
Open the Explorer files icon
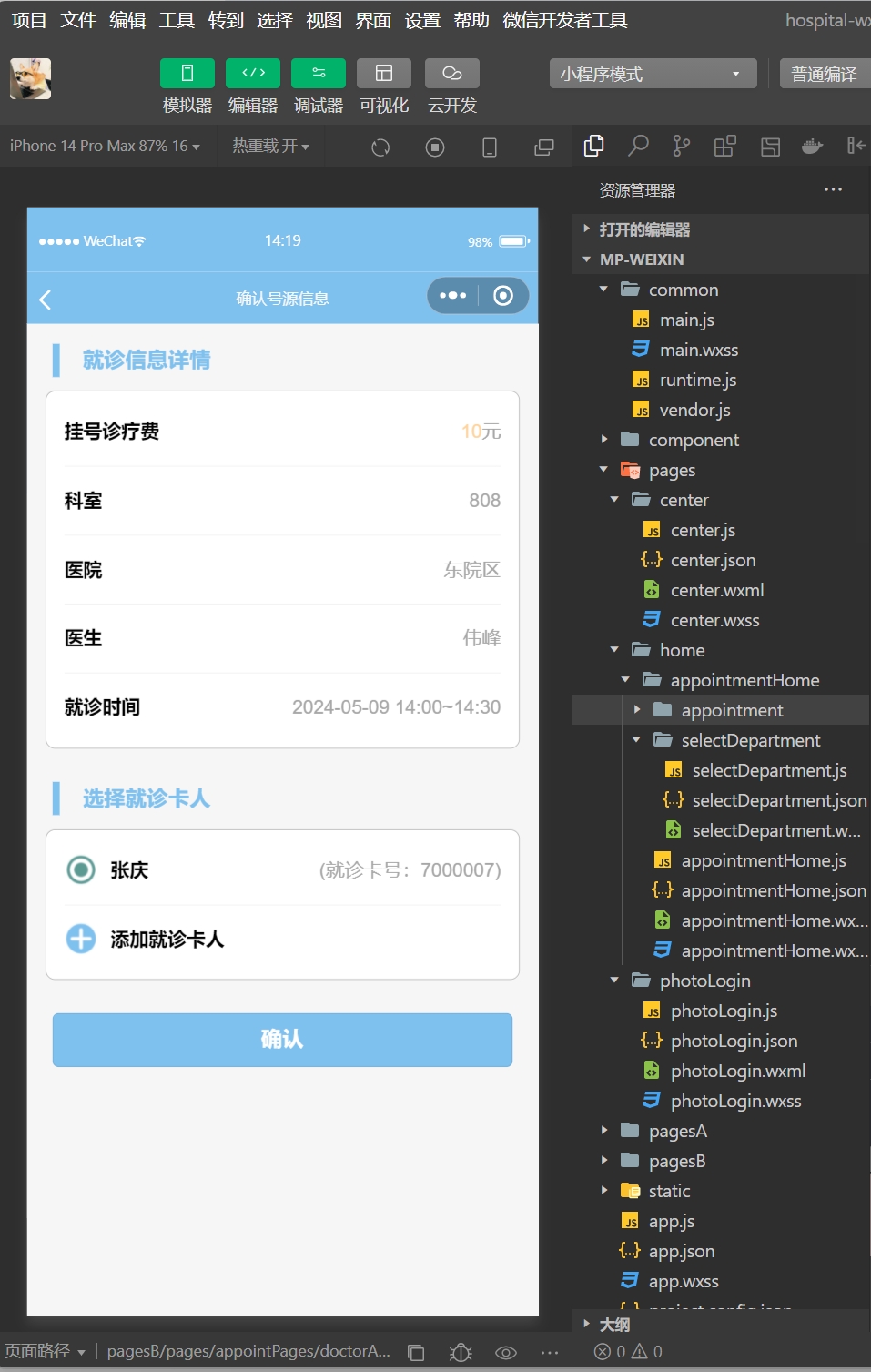click(x=594, y=146)
